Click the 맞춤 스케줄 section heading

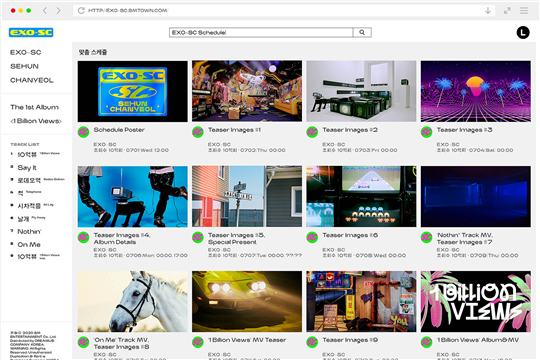click(93, 52)
